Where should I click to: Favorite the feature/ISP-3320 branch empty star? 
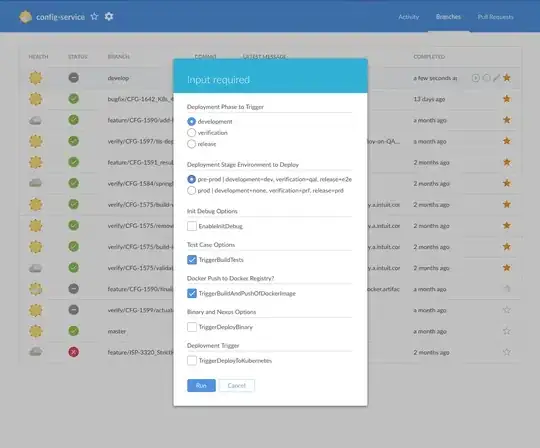click(x=507, y=352)
